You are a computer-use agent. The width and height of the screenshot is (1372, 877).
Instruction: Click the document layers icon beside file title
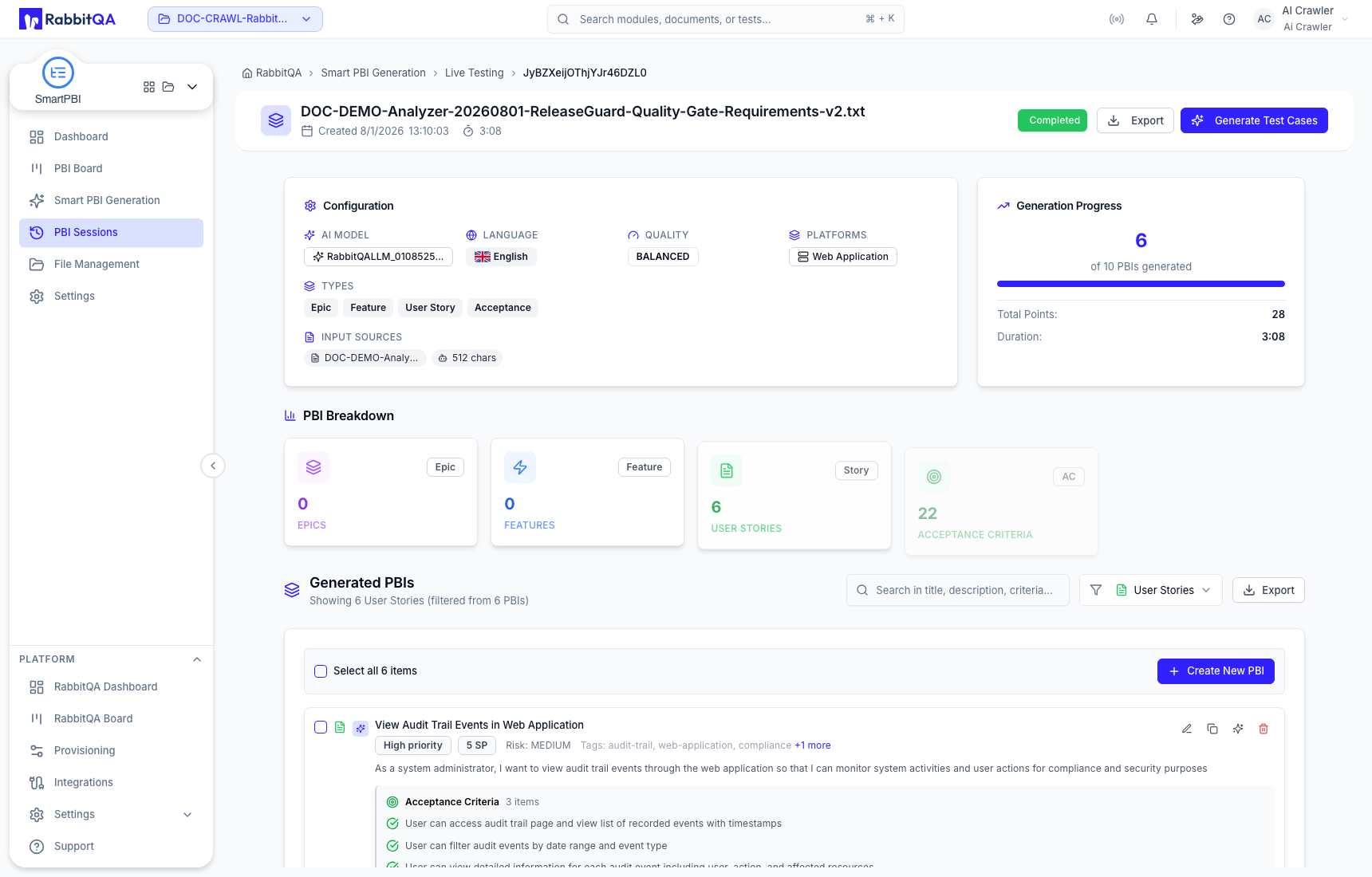(276, 120)
